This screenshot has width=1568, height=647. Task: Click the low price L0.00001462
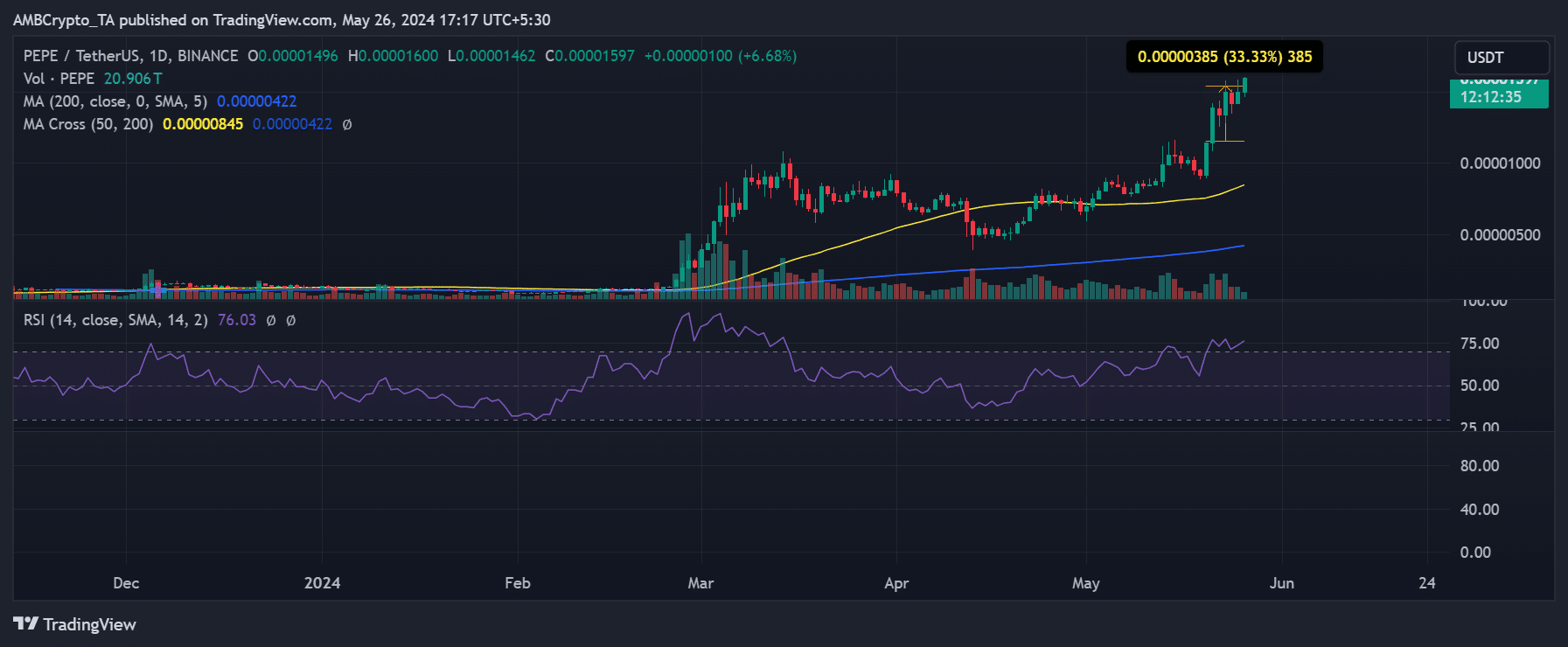point(491,56)
